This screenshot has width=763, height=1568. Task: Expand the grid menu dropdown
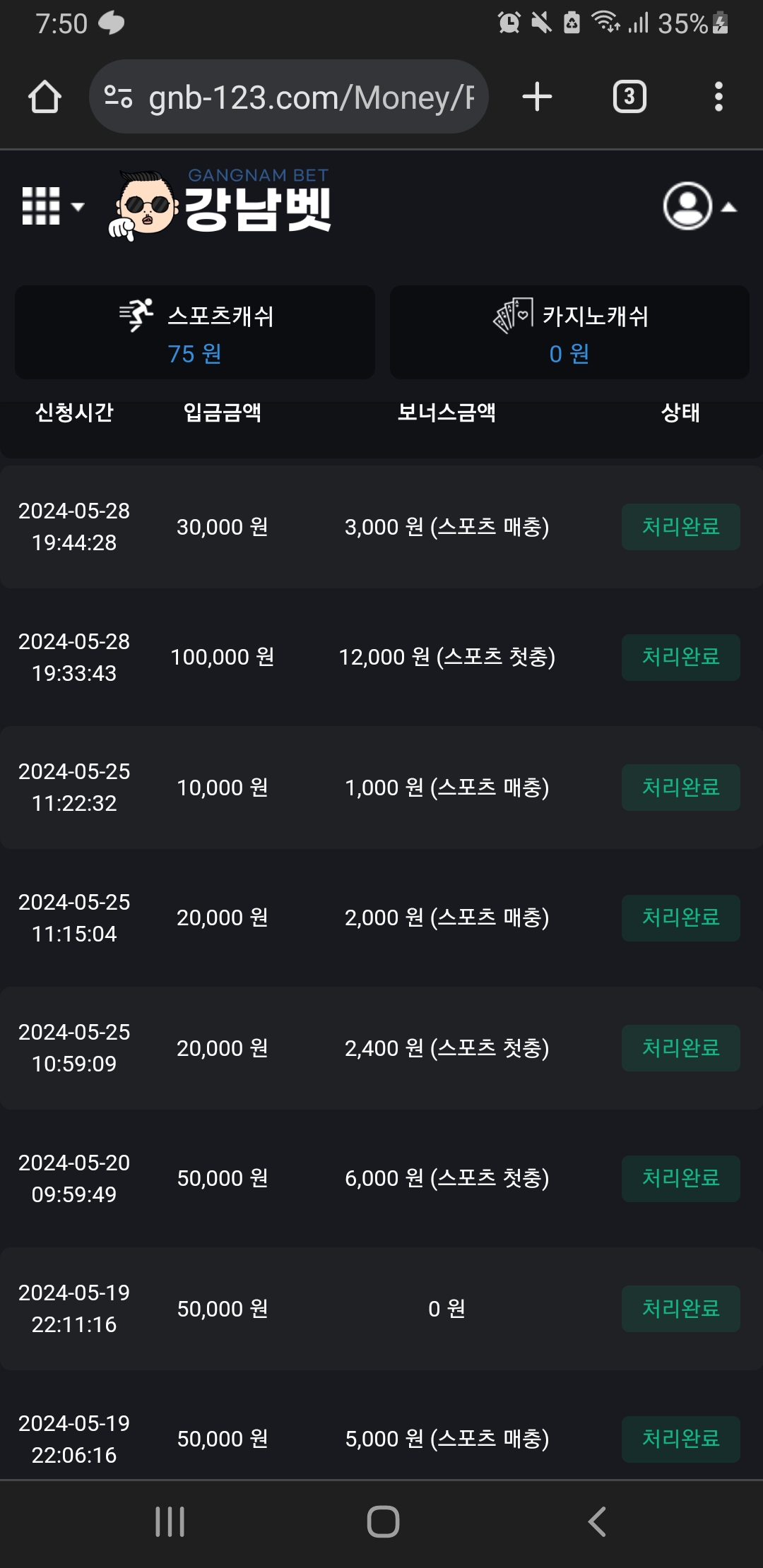coord(53,206)
